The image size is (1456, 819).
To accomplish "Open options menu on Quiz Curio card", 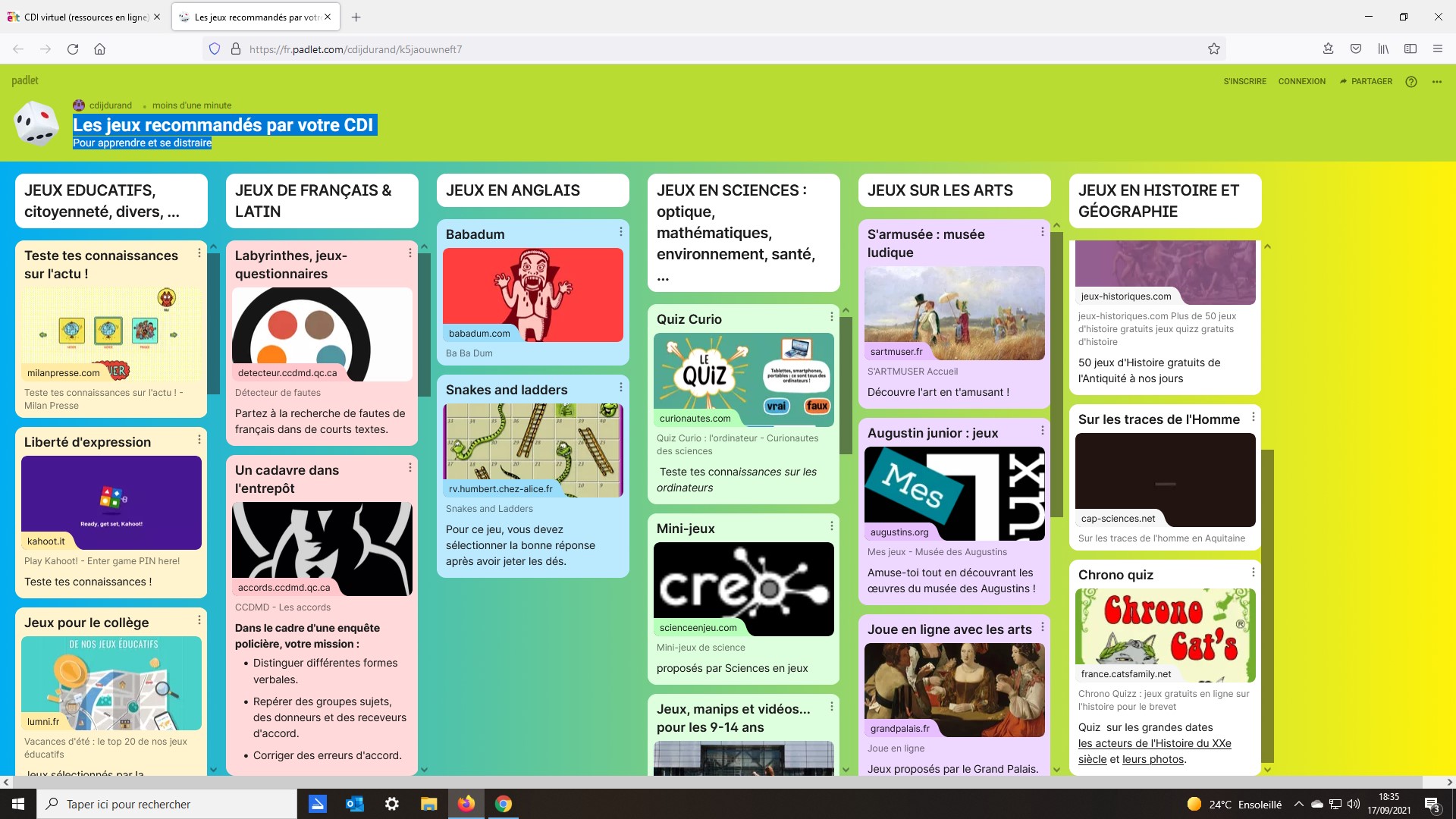I will [x=831, y=317].
